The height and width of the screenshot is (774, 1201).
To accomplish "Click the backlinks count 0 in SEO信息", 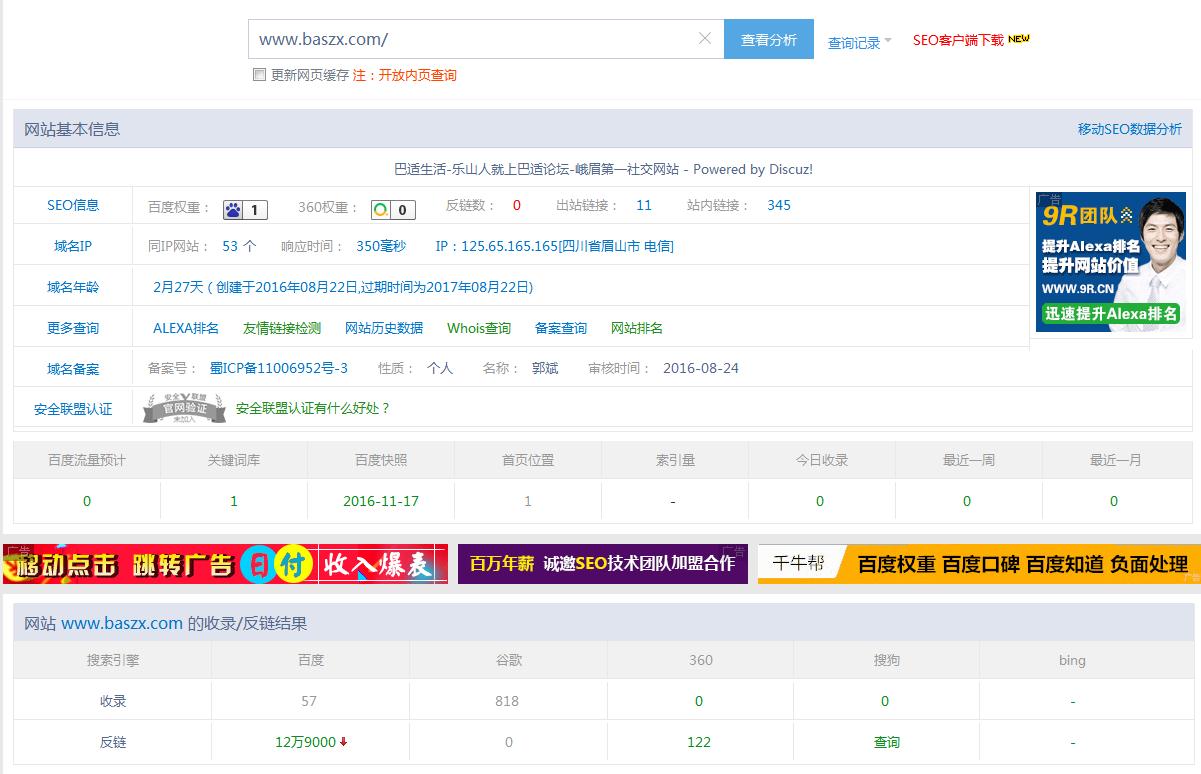I will (517, 205).
